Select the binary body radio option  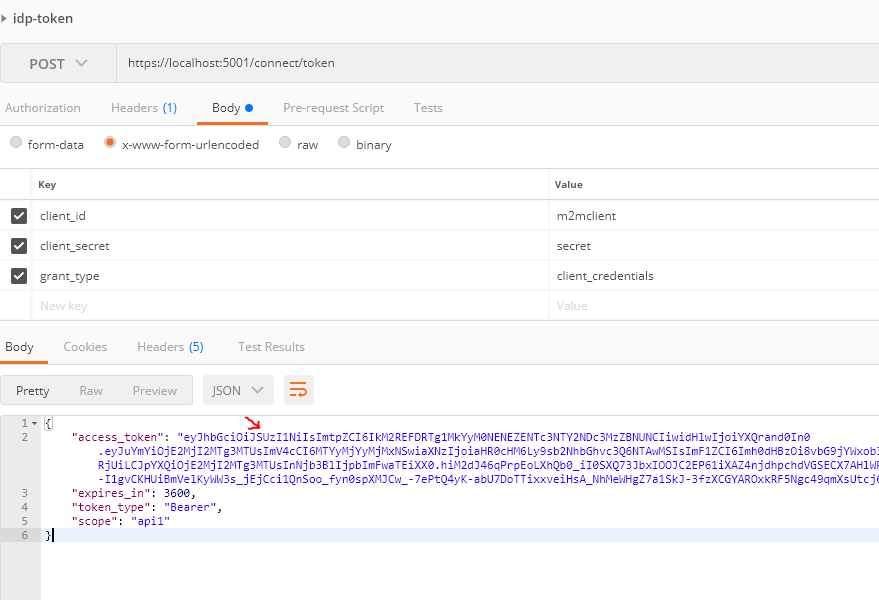pyautogui.click(x=345, y=144)
